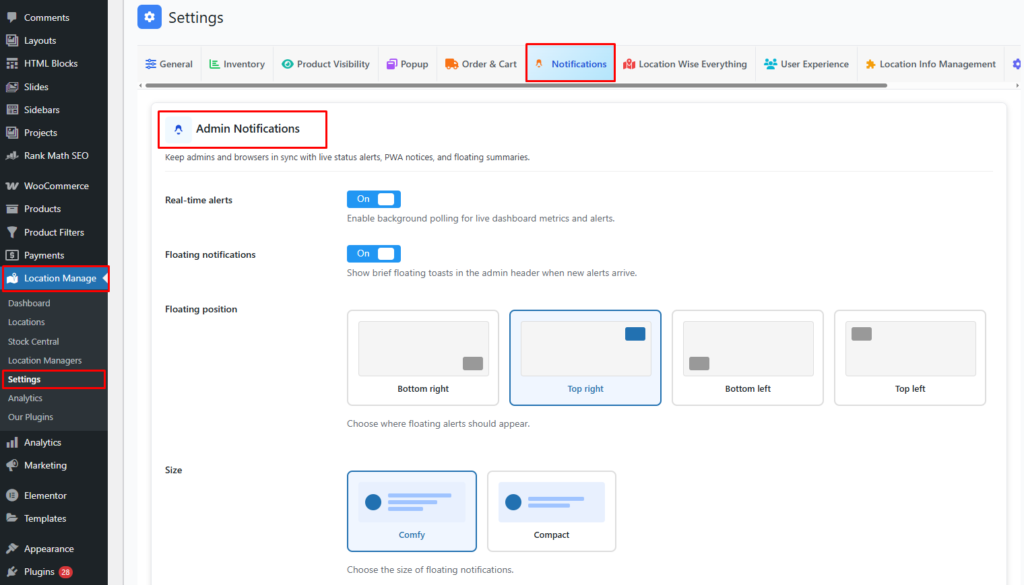Open the Inventory settings tab

[x=236, y=64]
